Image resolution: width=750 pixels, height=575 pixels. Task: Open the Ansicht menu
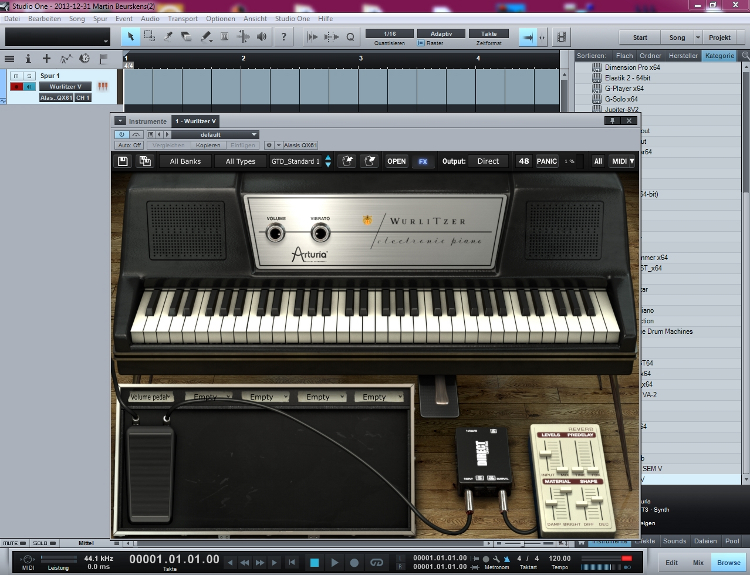pos(255,19)
